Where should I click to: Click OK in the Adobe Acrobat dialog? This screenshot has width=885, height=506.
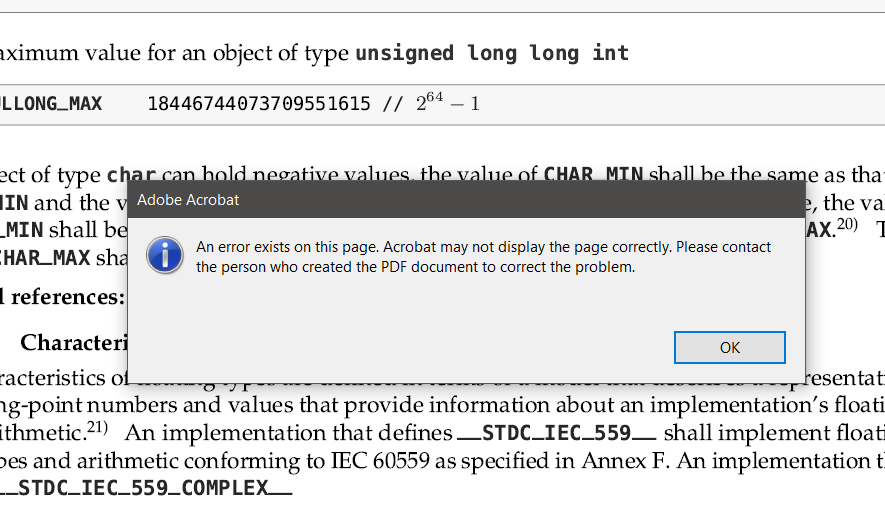pos(729,347)
